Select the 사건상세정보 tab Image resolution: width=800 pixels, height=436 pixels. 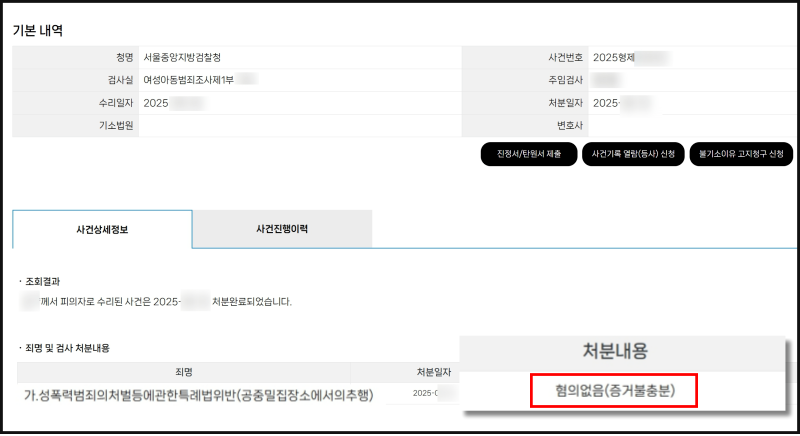coord(102,229)
